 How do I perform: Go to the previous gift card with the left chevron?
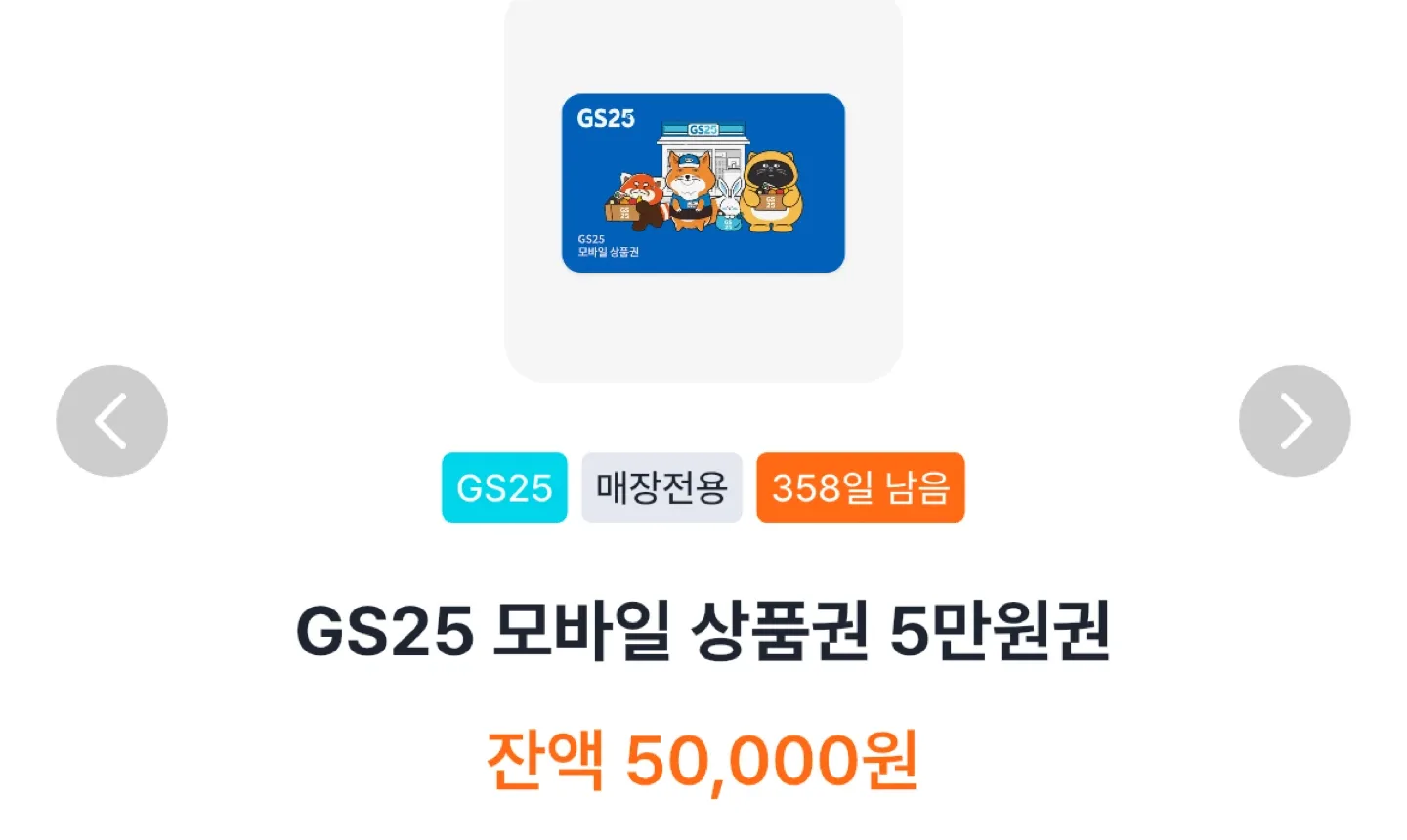tap(111, 421)
